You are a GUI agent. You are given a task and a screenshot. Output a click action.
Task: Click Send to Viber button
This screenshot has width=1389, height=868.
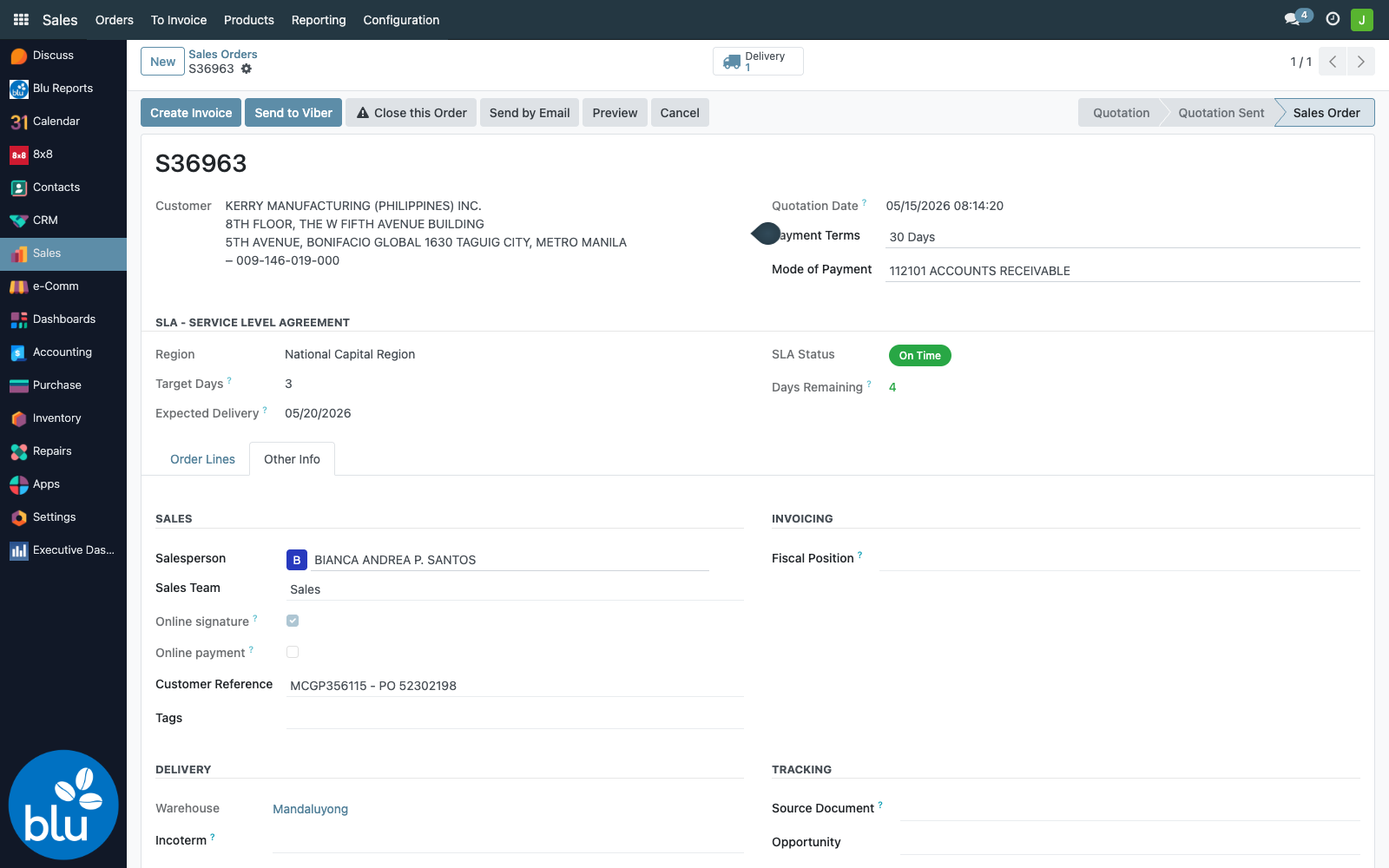click(293, 113)
